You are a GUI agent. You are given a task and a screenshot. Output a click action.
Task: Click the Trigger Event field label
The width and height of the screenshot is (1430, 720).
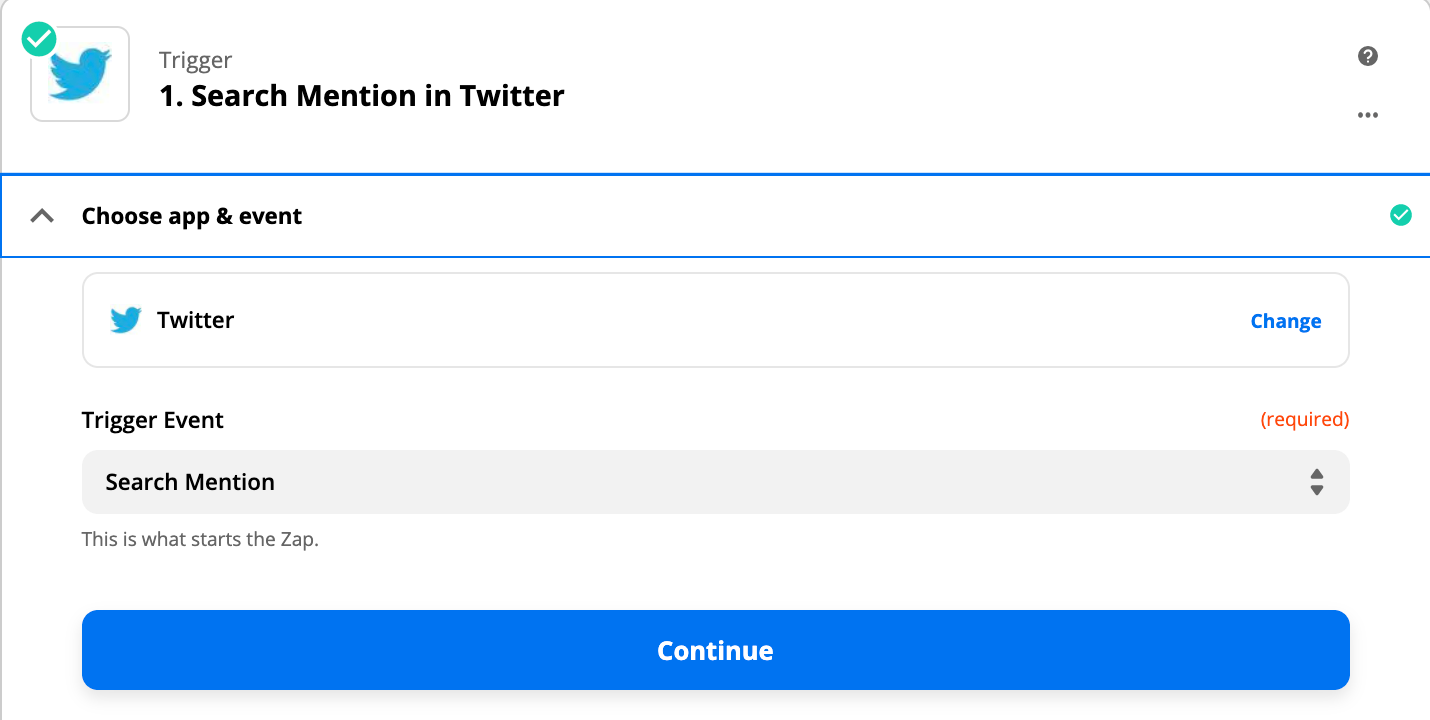pos(153,420)
